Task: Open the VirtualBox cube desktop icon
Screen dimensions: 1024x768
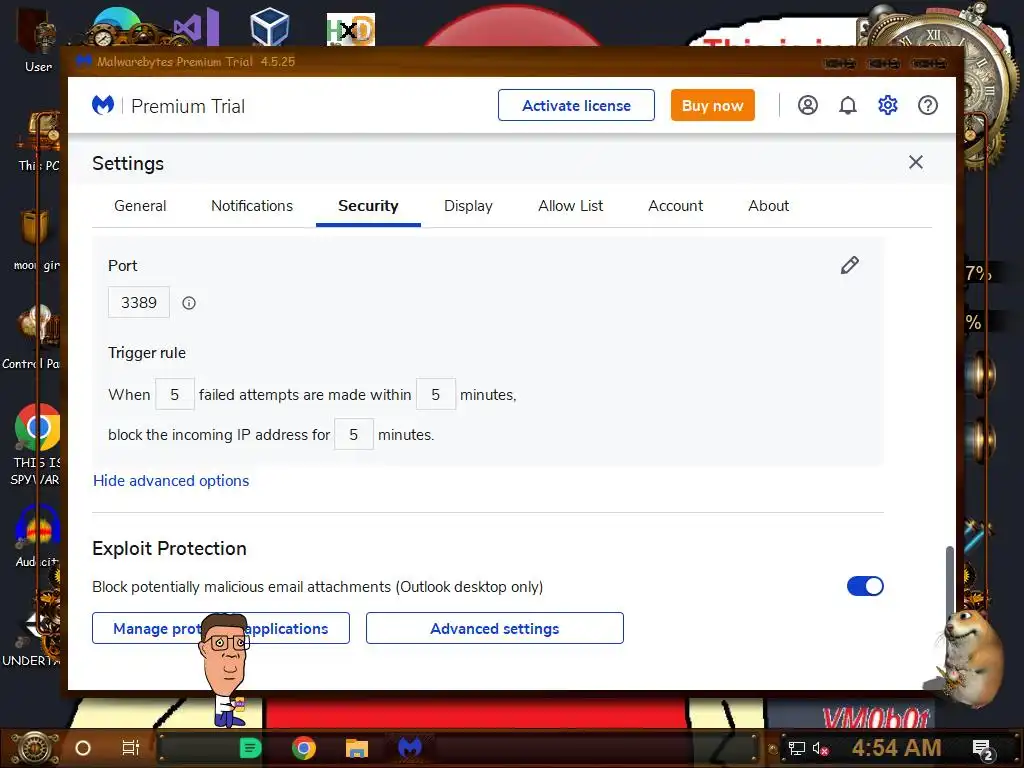Action: point(270,27)
